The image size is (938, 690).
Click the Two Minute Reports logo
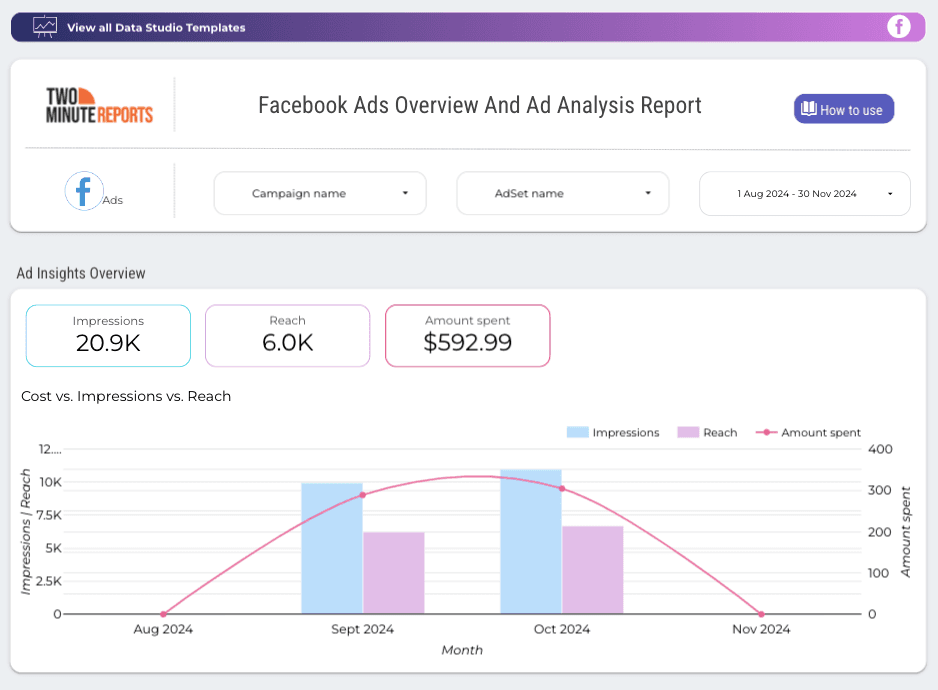(x=101, y=105)
